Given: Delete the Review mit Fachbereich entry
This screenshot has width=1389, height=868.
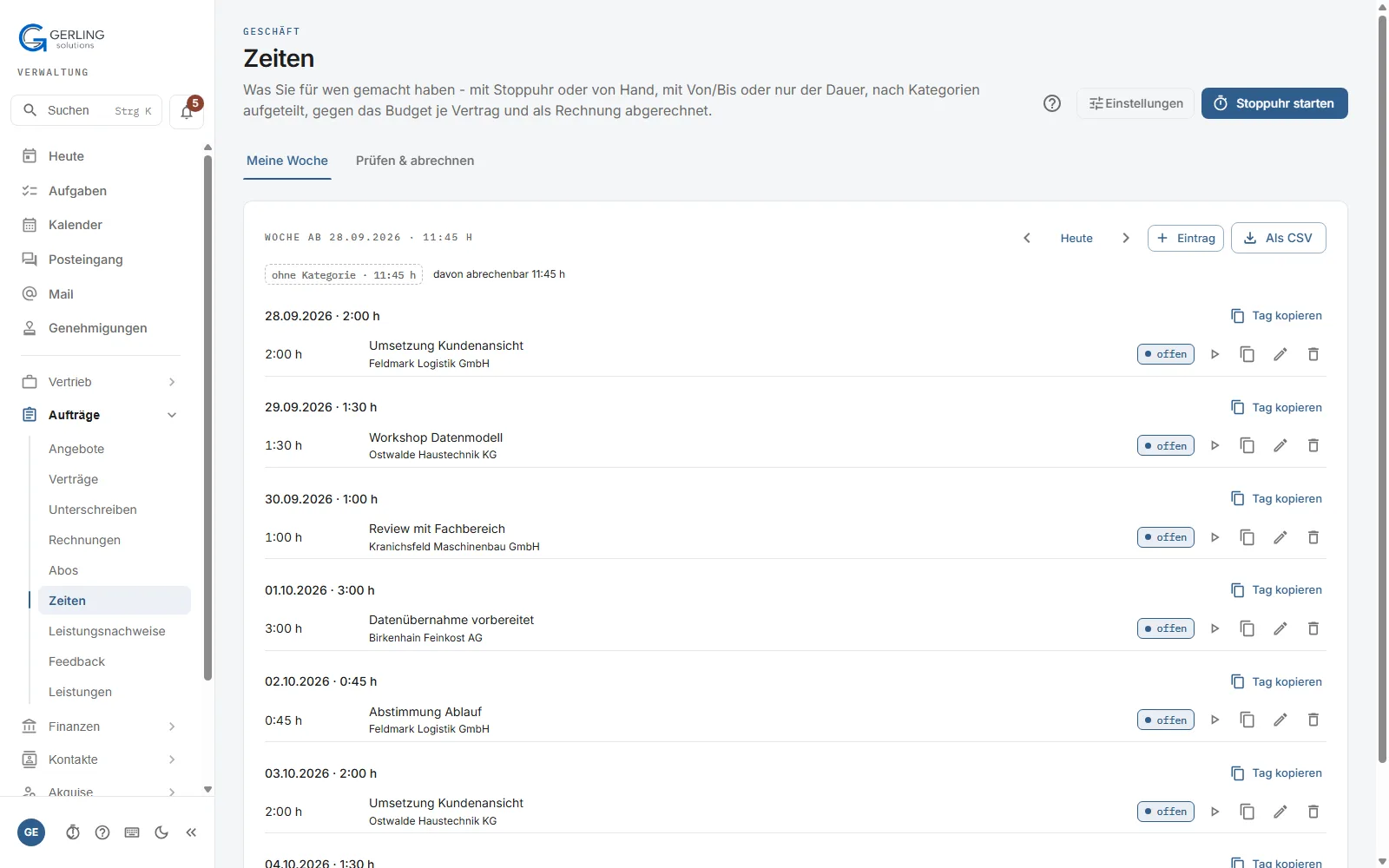Looking at the screenshot, I should click(x=1313, y=537).
